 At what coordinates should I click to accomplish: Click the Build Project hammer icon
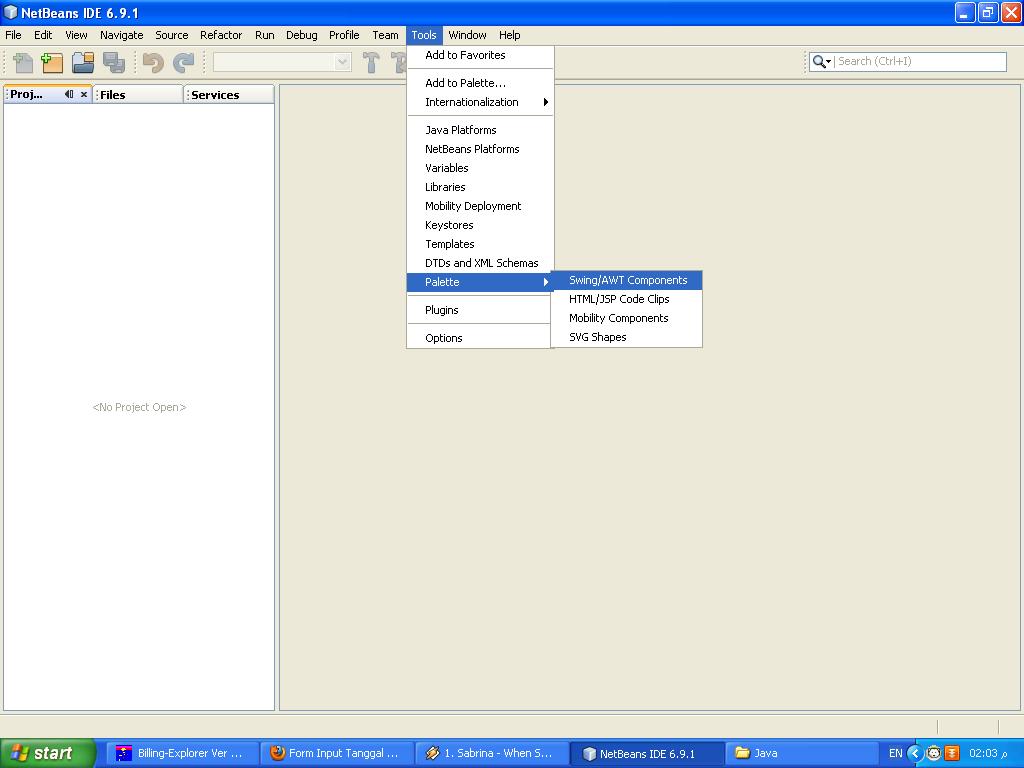[371, 63]
